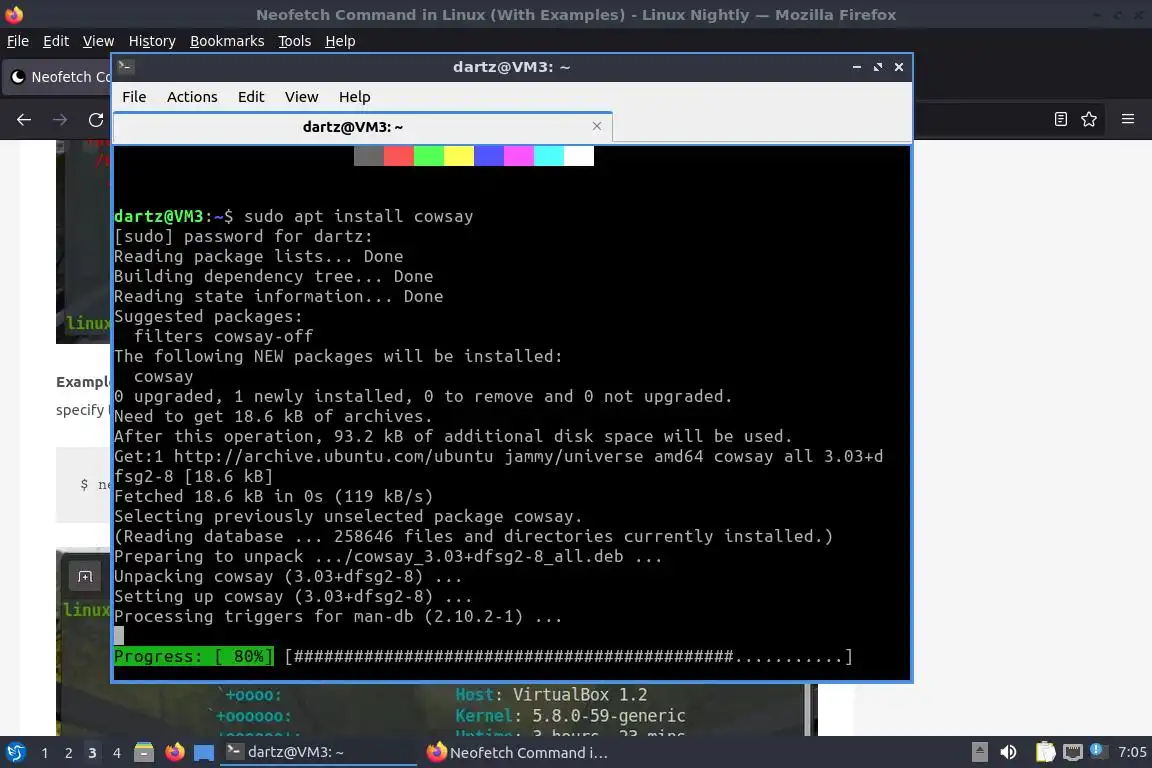Open Firefox hamburger application menu
This screenshot has width=1152, height=768.
click(1128, 119)
